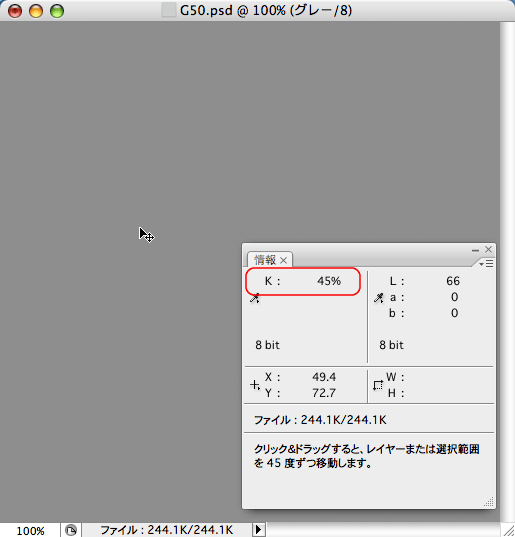Close the 情報 tab with its x
Viewport: 515px width, 537px height.
click(284, 261)
